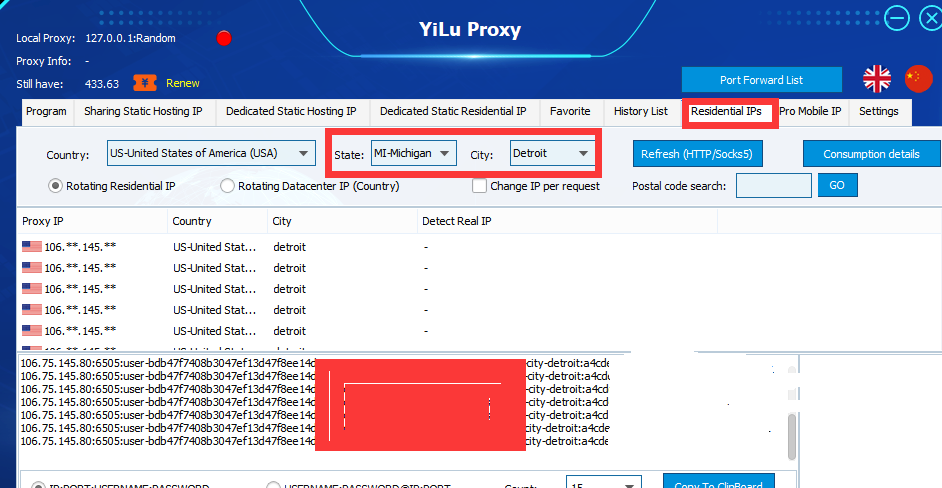942x488 pixels.
Task: Click the GO postal code button
Action: coord(837,185)
